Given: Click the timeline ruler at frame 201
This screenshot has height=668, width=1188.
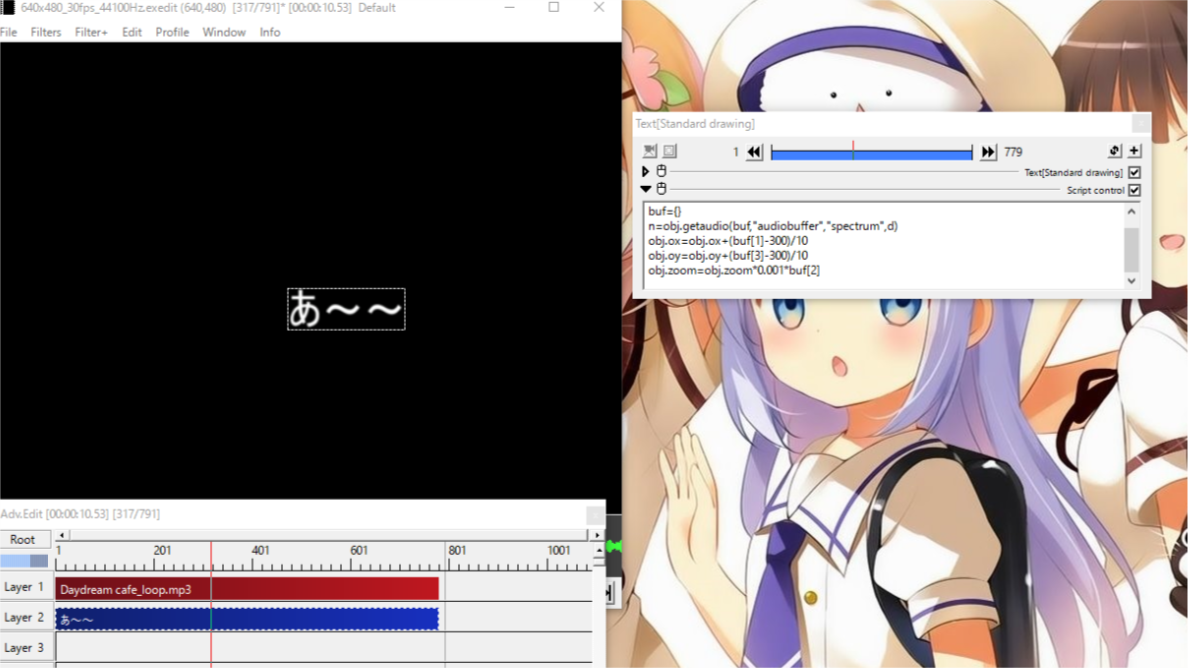Looking at the screenshot, I should point(161,551).
